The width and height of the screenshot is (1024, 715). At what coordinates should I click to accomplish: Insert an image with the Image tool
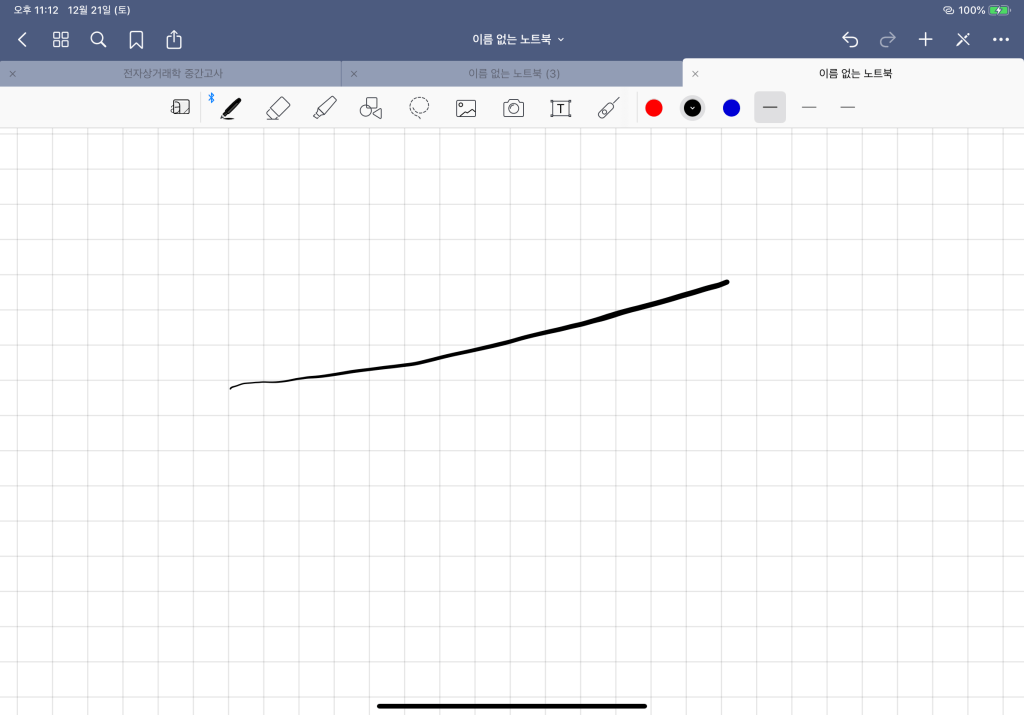pyautogui.click(x=466, y=108)
